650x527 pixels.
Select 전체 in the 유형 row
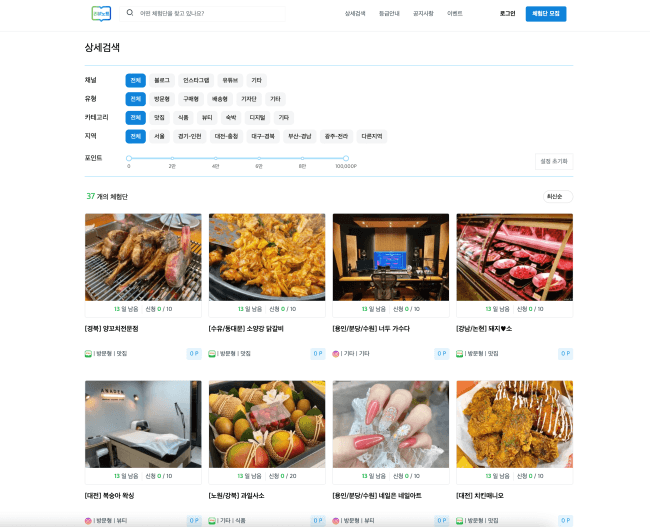[136, 99]
